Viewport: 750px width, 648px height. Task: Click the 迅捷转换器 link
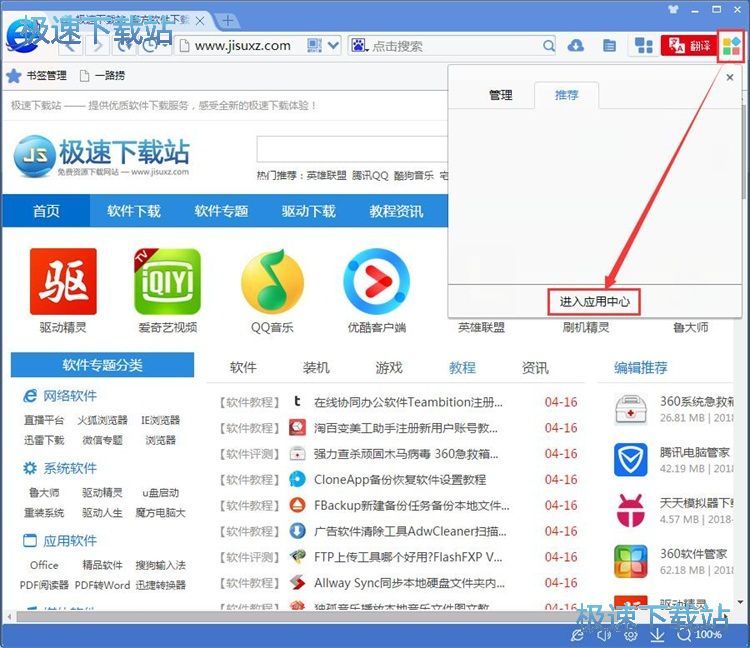161,585
